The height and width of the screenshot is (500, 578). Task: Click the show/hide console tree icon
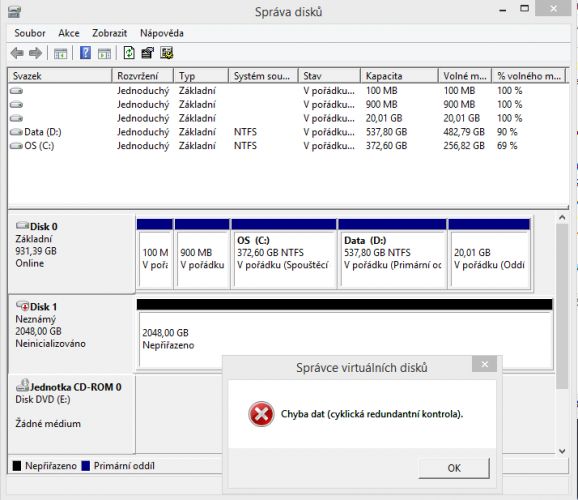pos(60,54)
